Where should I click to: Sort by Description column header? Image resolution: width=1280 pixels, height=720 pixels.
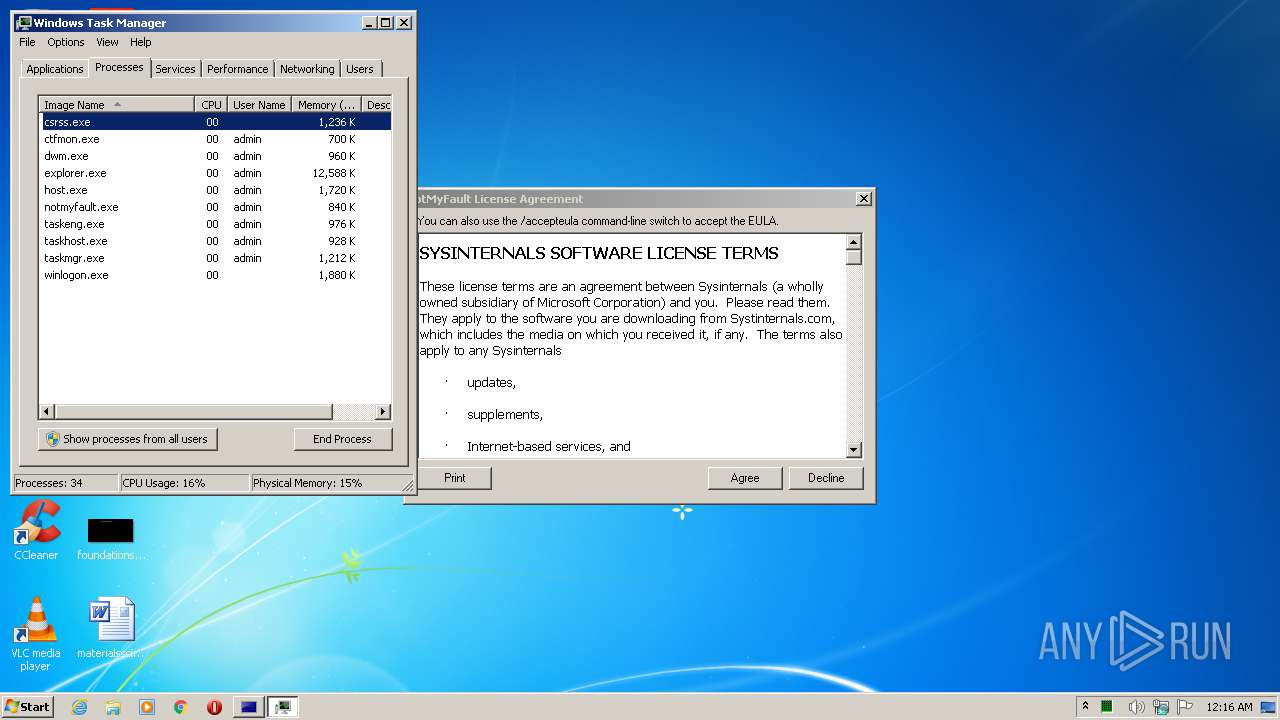coord(377,105)
